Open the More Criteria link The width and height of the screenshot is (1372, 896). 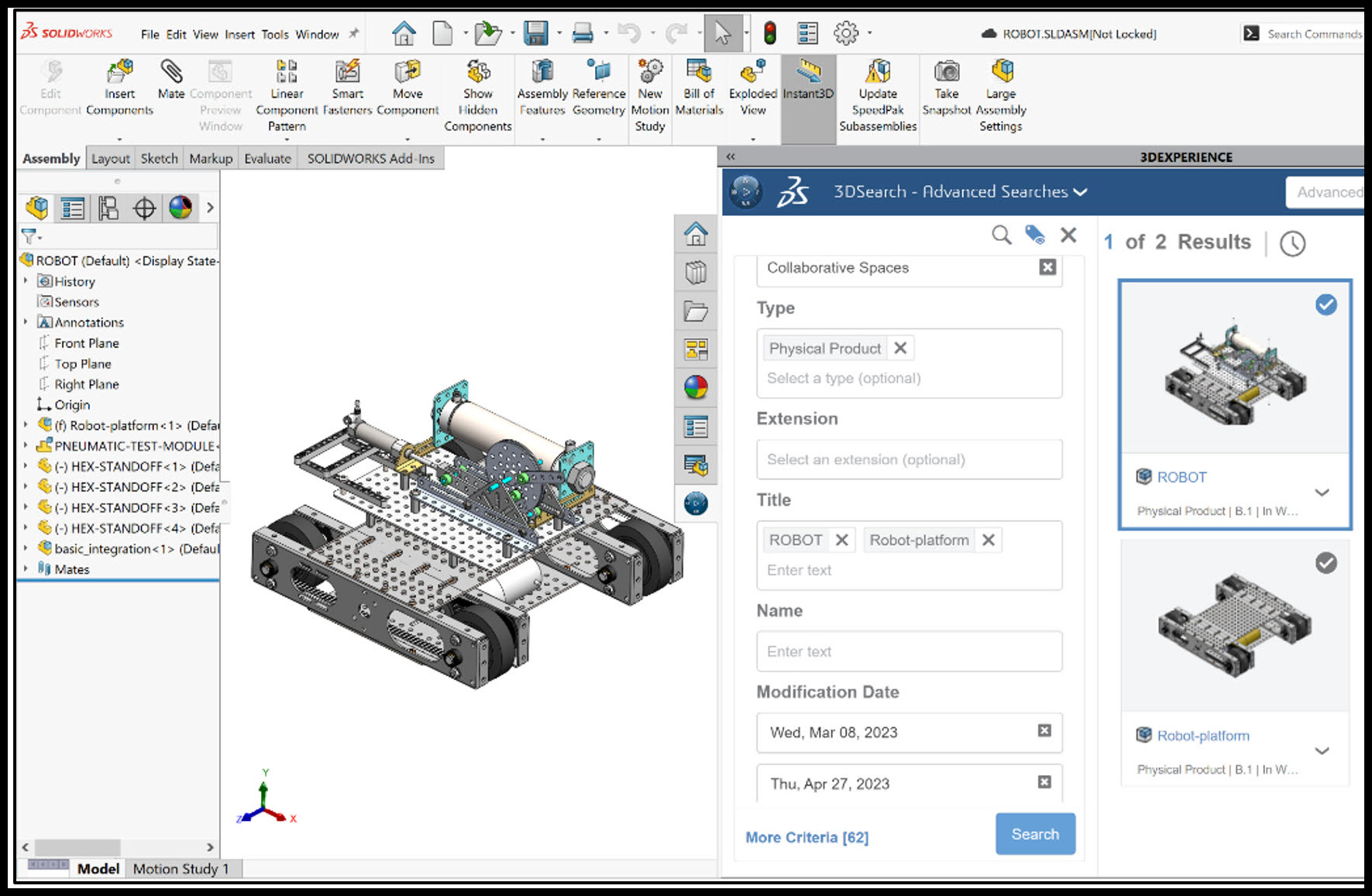pos(807,837)
